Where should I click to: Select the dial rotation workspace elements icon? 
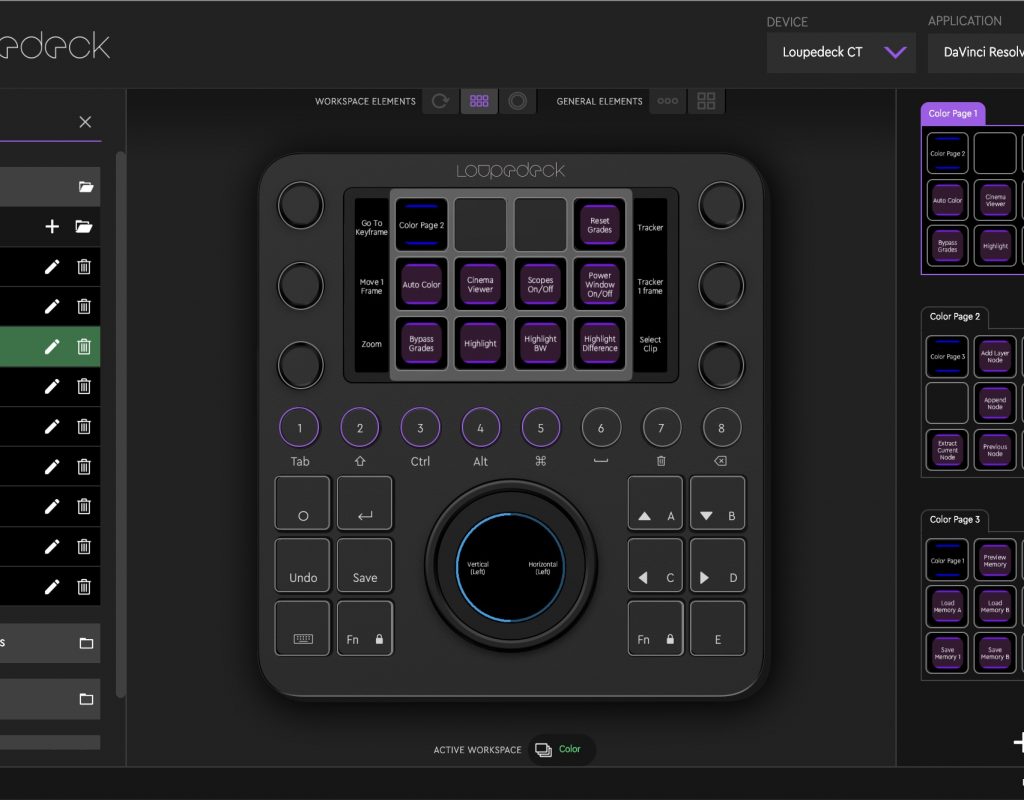tap(441, 101)
